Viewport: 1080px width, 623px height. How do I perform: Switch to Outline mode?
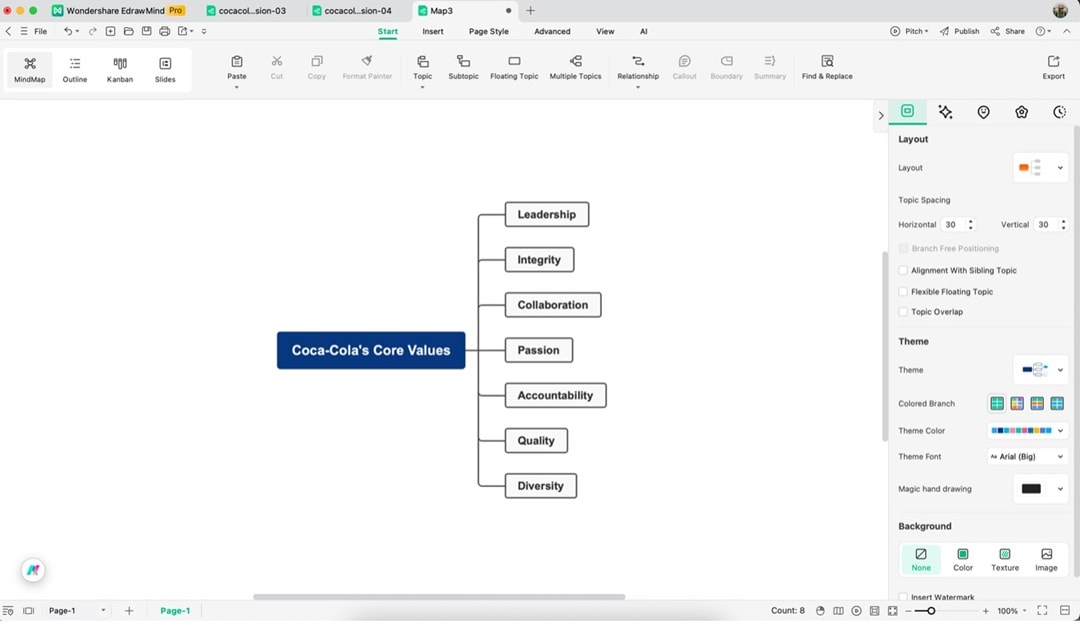pyautogui.click(x=74, y=68)
